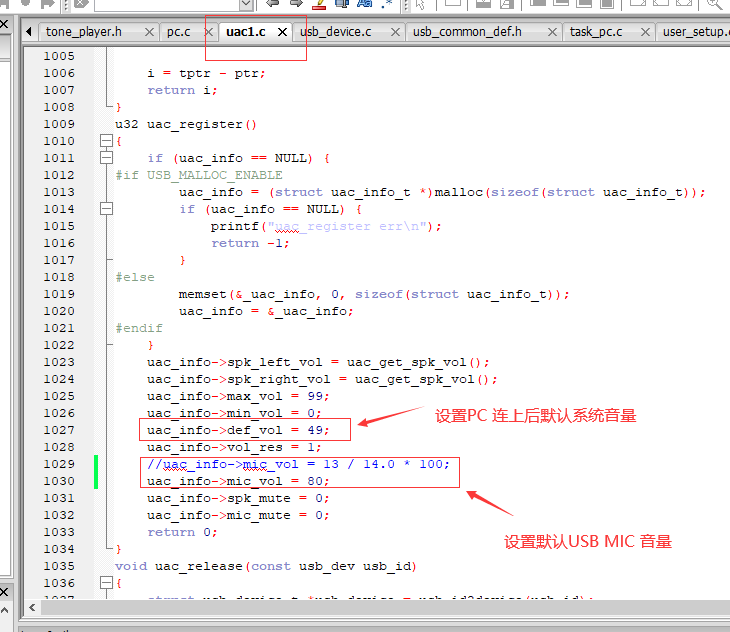Collapse the fold marker at line 1011
This screenshot has width=730, height=632.
106,158
